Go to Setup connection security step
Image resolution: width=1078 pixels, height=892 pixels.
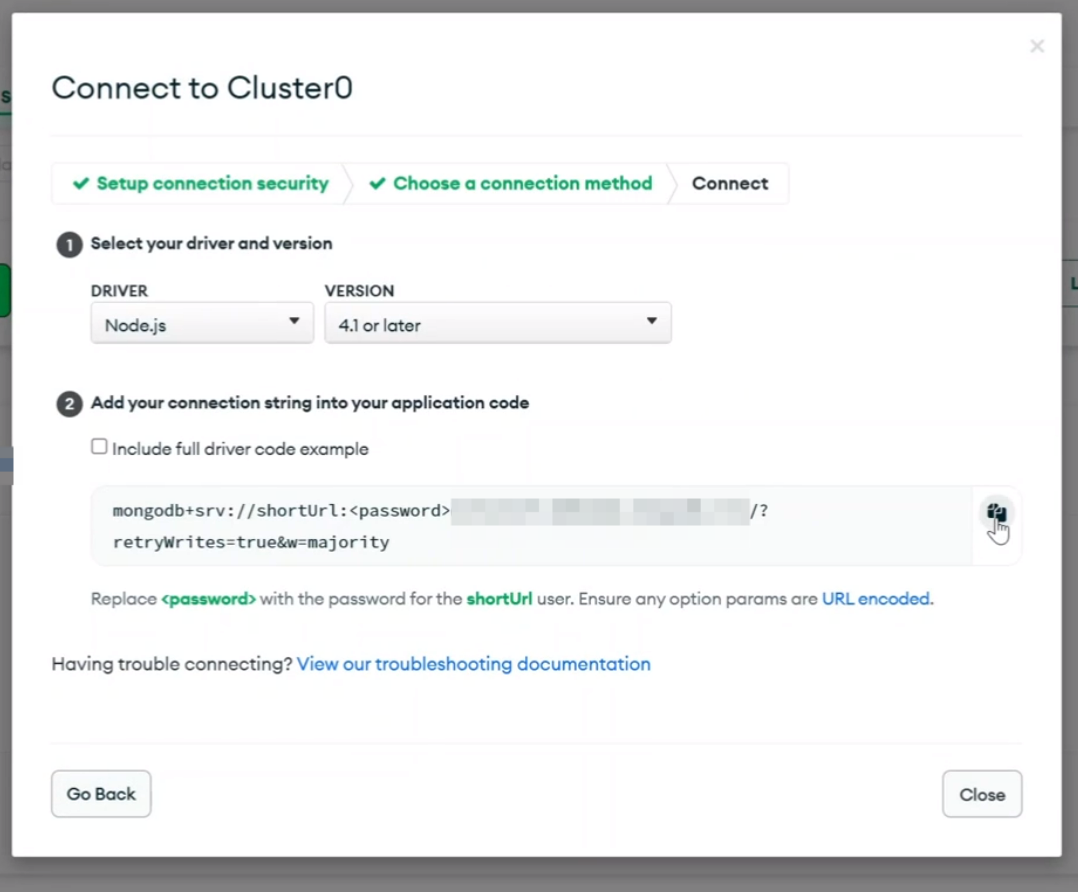coord(212,184)
